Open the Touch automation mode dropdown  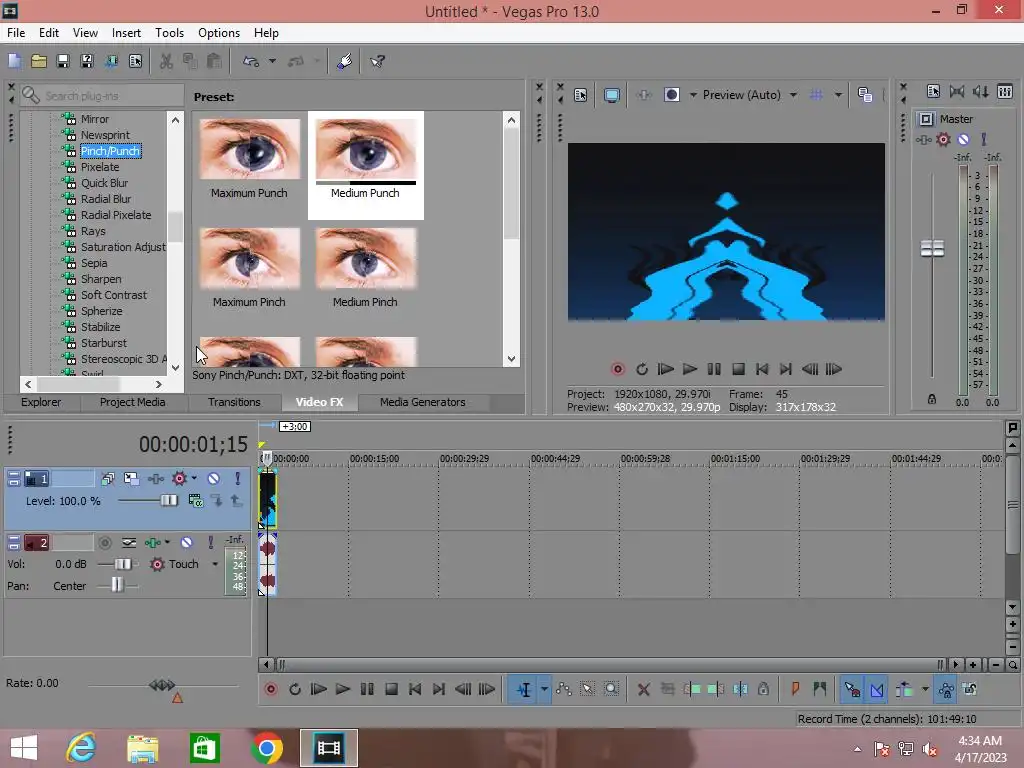215,564
